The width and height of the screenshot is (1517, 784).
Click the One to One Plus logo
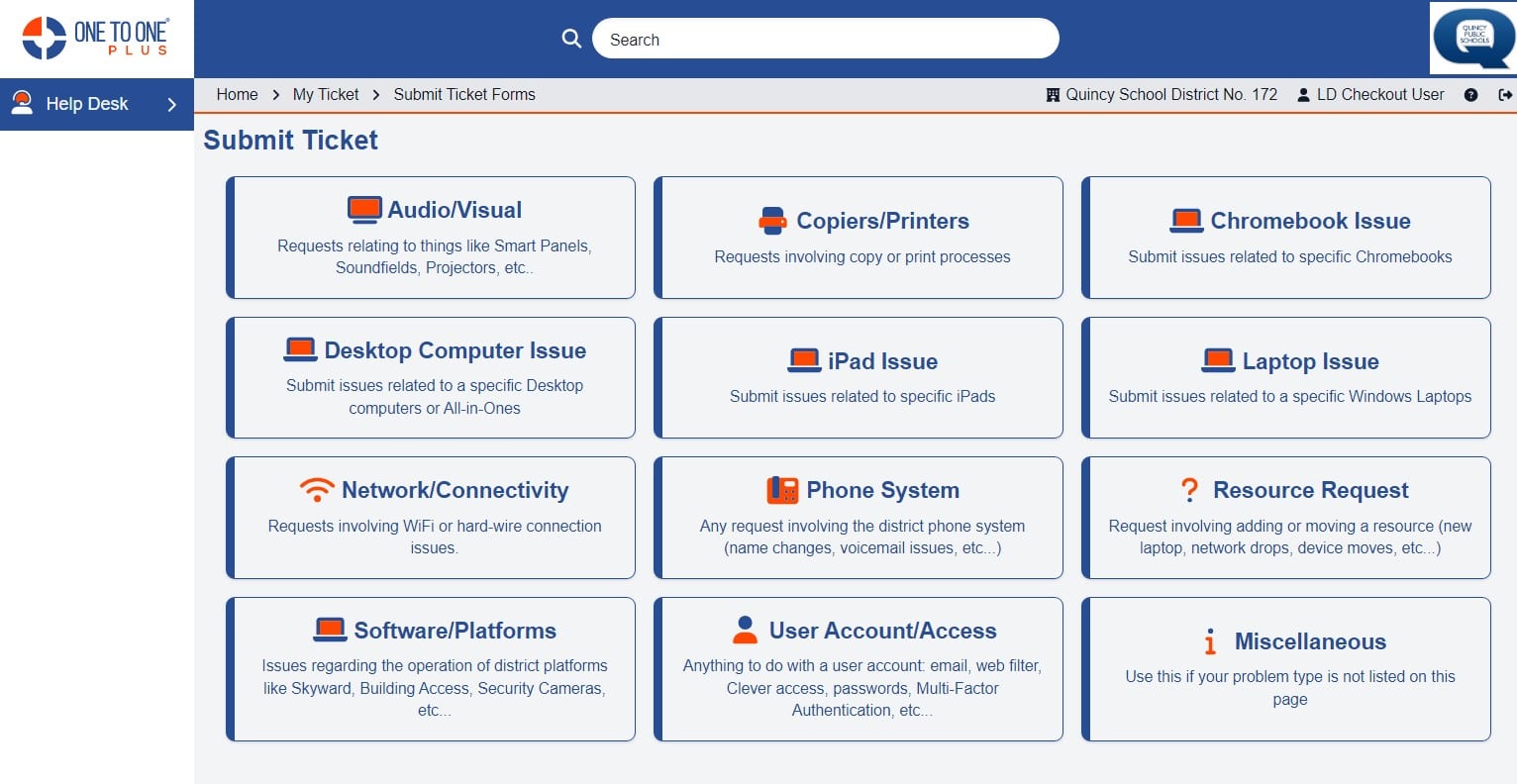[x=96, y=38]
